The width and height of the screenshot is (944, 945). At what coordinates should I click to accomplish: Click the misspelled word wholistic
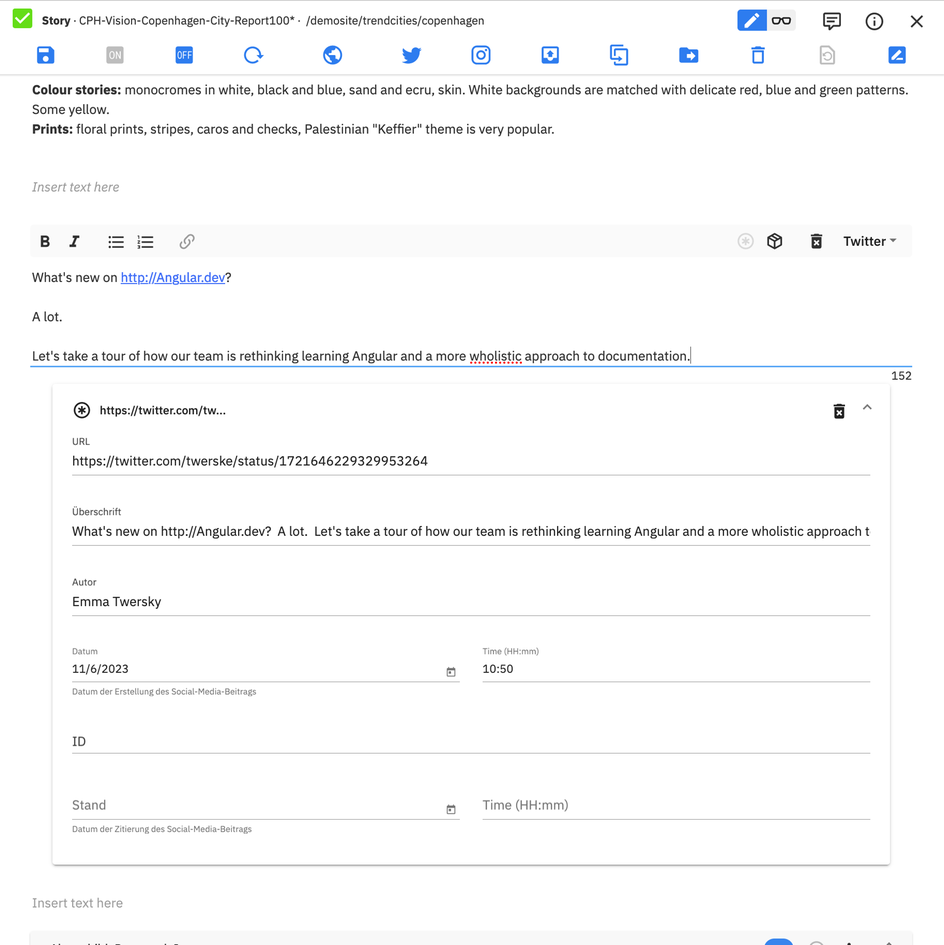pos(496,356)
